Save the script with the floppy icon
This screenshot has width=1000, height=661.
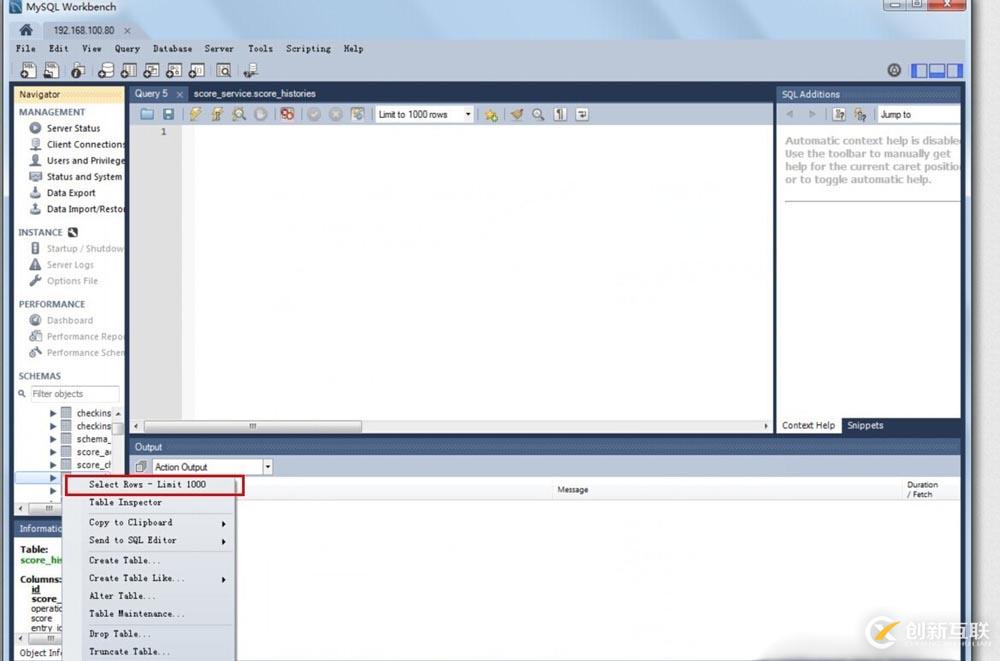pyautogui.click(x=168, y=114)
